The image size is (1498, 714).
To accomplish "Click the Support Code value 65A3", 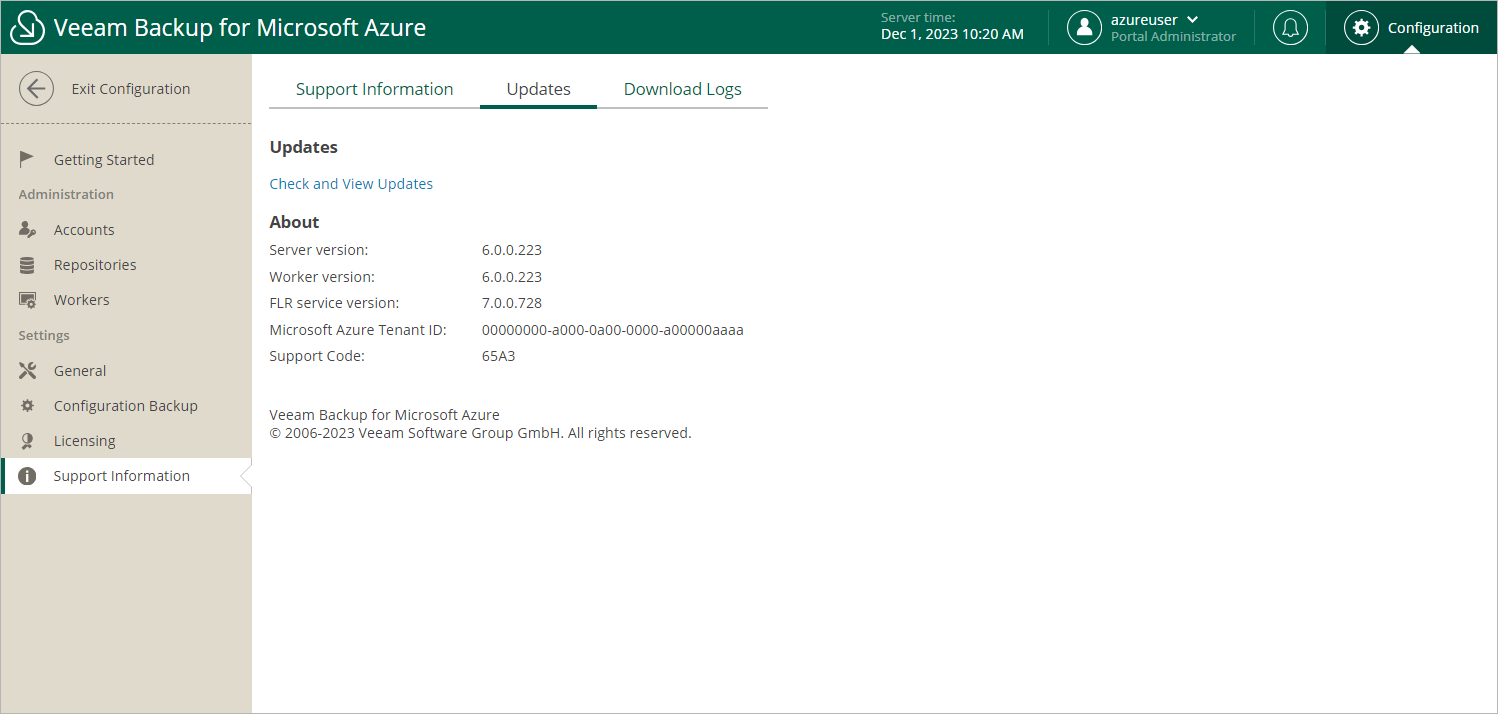I will click(499, 356).
